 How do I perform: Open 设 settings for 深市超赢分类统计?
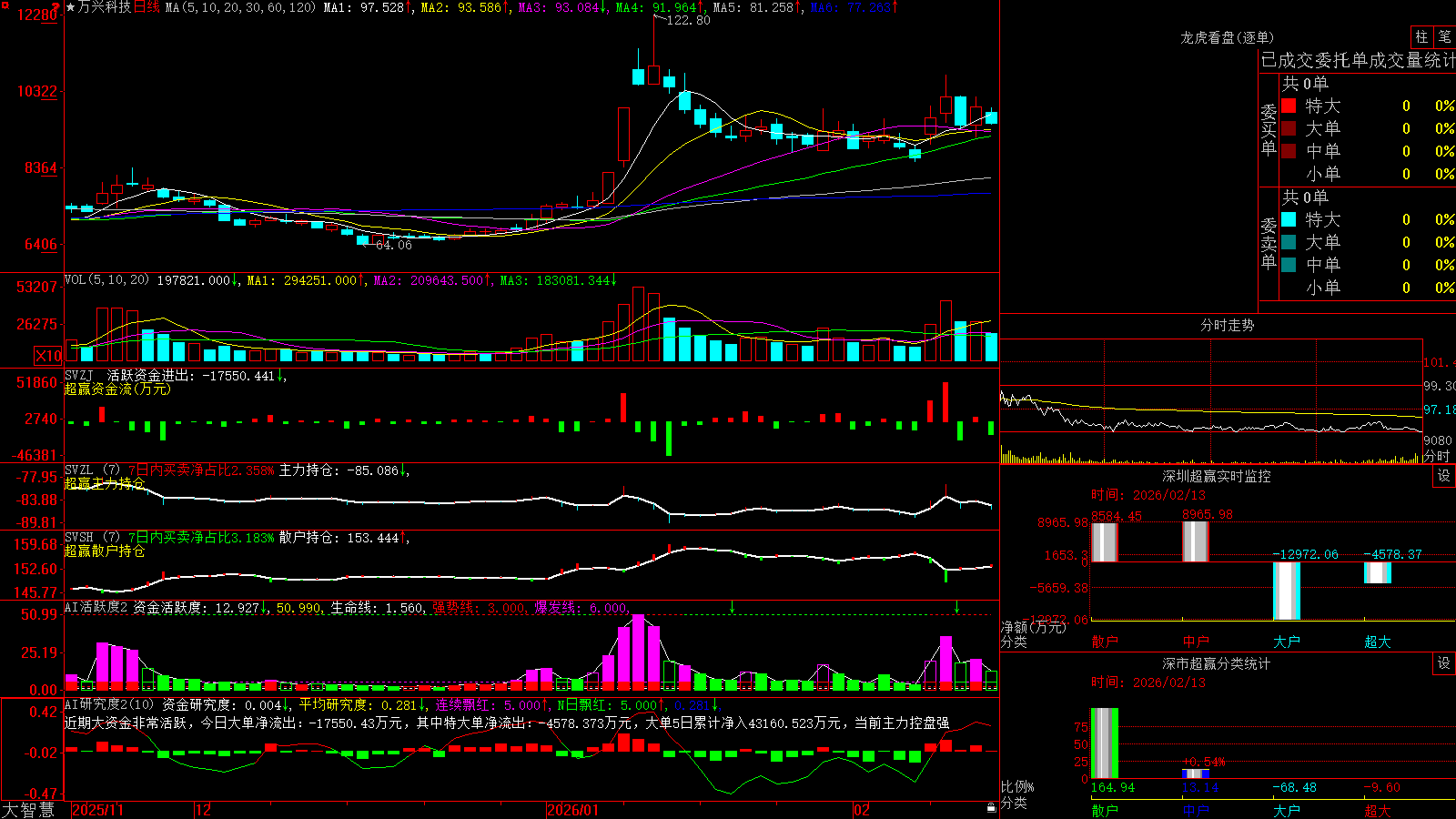pyautogui.click(x=1444, y=663)
